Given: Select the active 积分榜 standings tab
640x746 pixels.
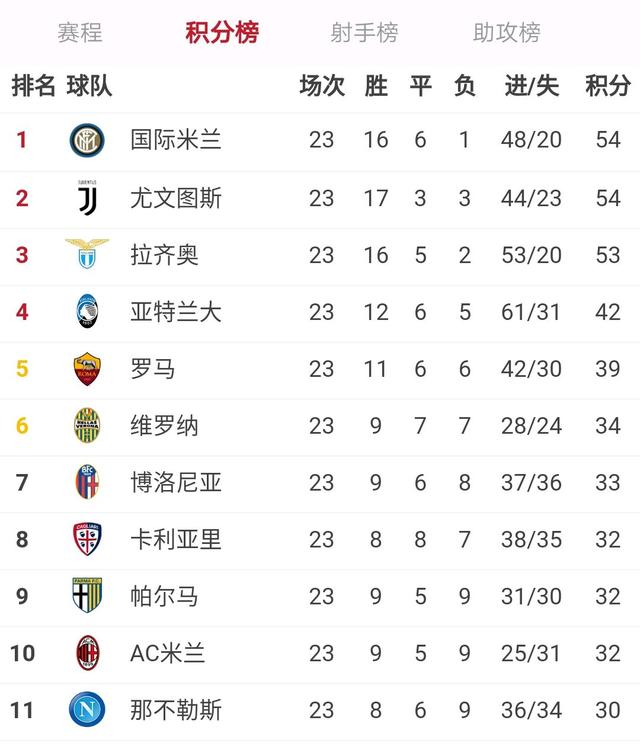Looking at the screenshot, I should coord(222,33).
